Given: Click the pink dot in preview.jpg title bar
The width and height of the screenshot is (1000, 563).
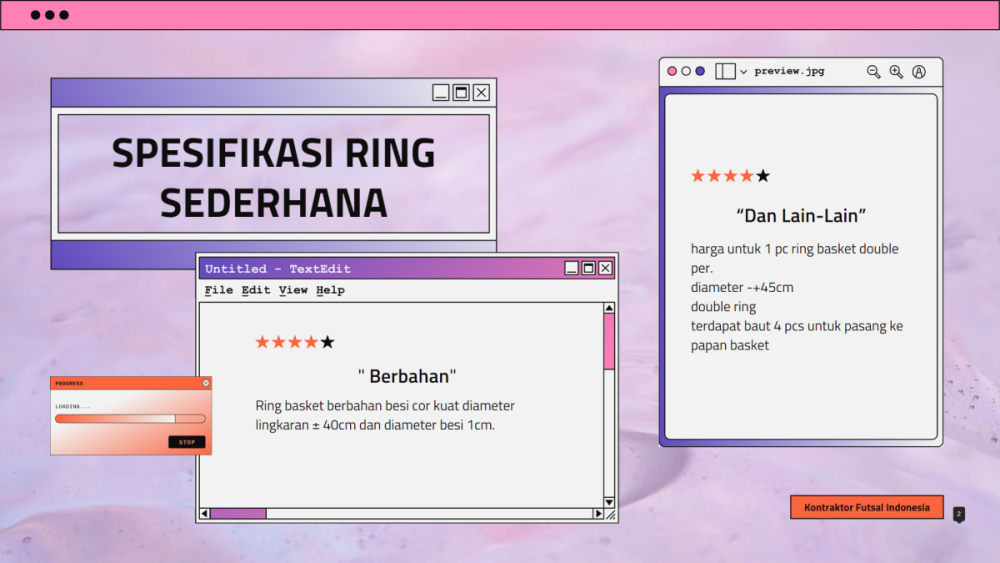Looking at the screenshot, I should point(672,71).
